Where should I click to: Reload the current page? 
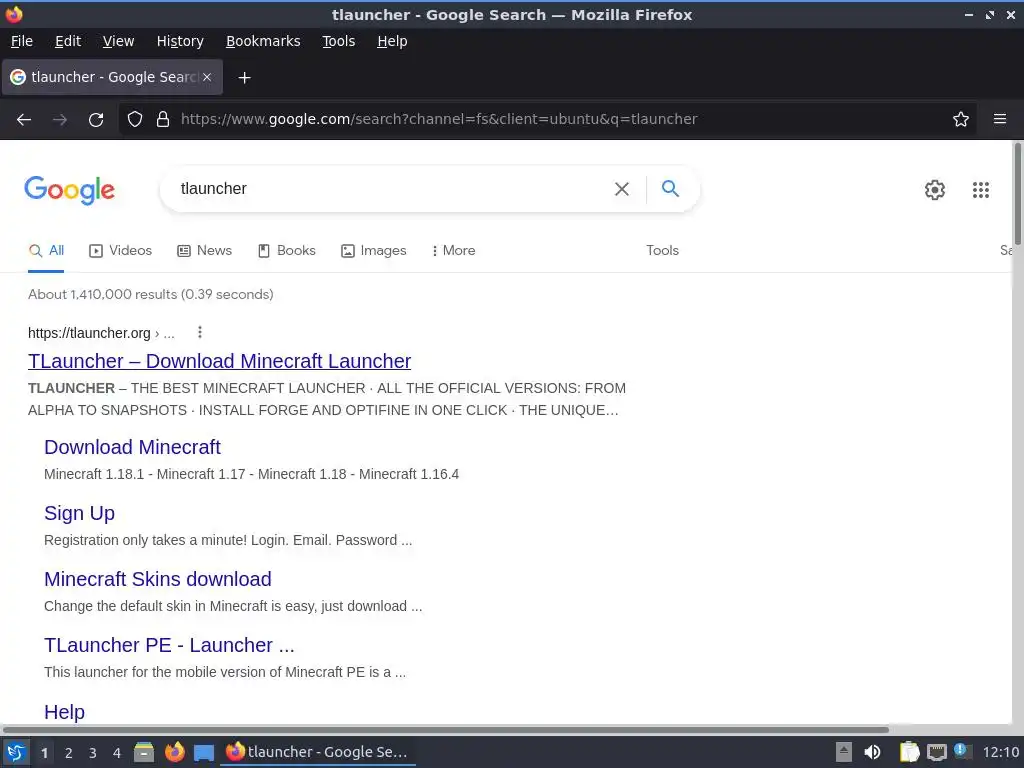point(96,120)
